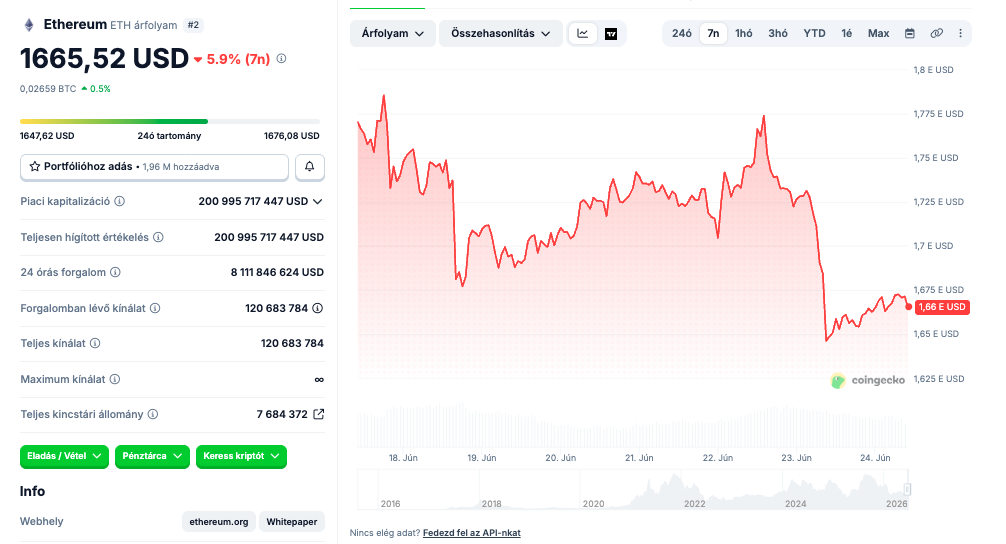This screenshot has height=544, width=1006.
Task: Click info icon beside Teljes kínálat
Action: [x=95, y=343]
